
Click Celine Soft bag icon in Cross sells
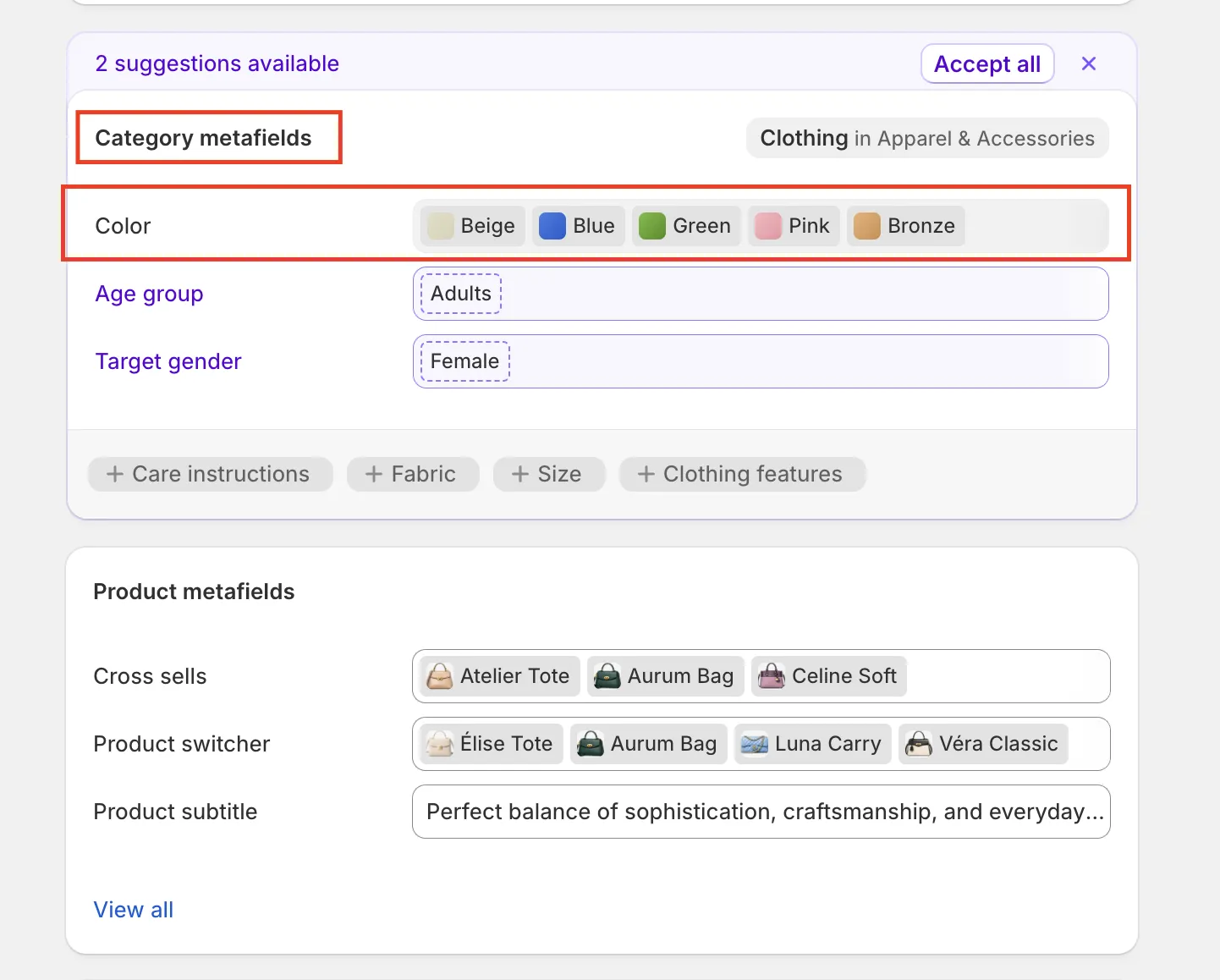[772, 676]
